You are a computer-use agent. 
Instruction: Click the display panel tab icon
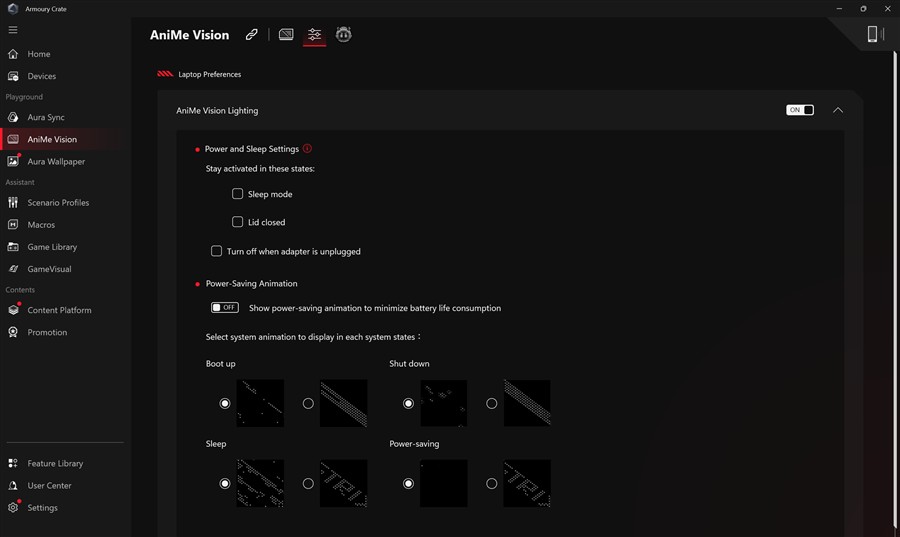286,35
